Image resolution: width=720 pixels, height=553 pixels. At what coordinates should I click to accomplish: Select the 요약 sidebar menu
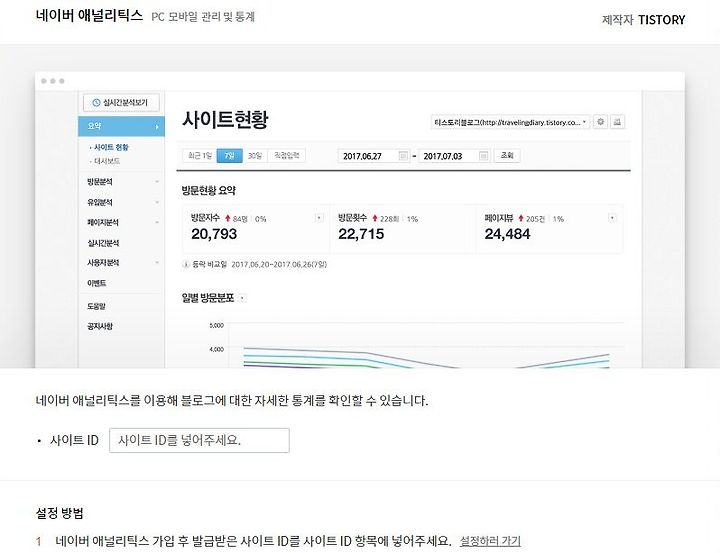tap(121, 126)
